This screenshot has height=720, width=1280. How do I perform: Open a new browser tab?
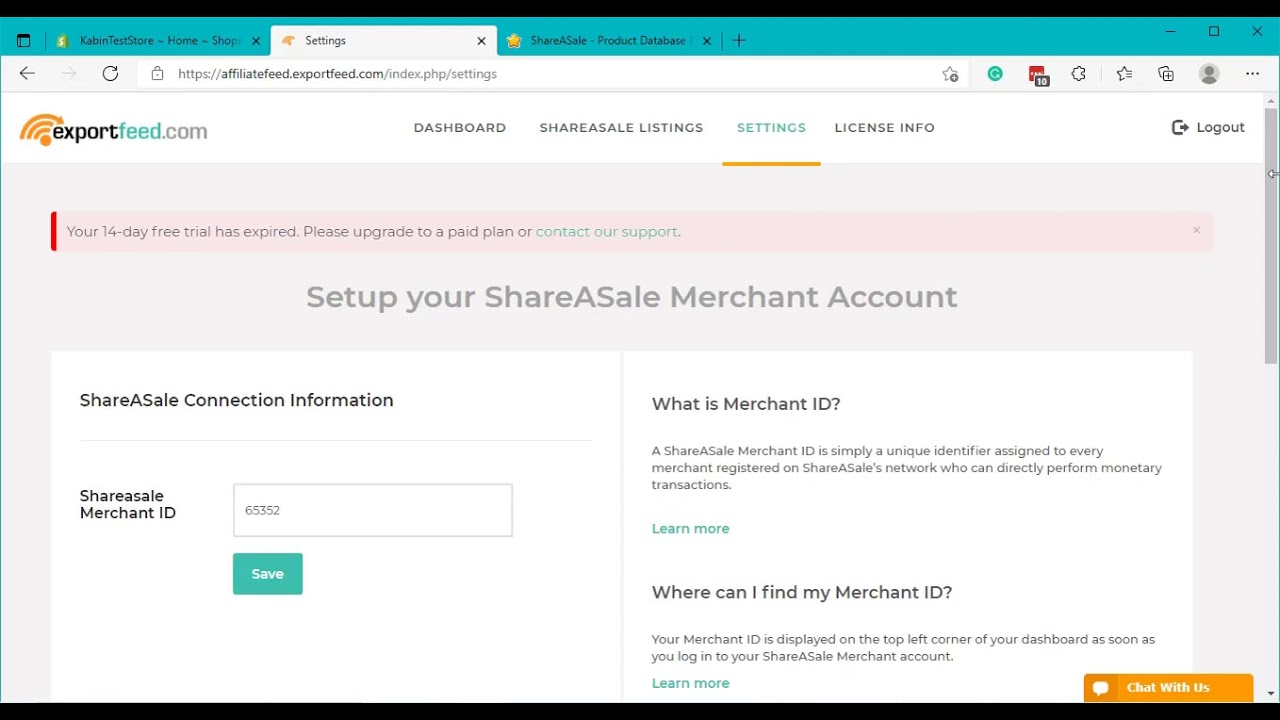(x=739, y=41)
